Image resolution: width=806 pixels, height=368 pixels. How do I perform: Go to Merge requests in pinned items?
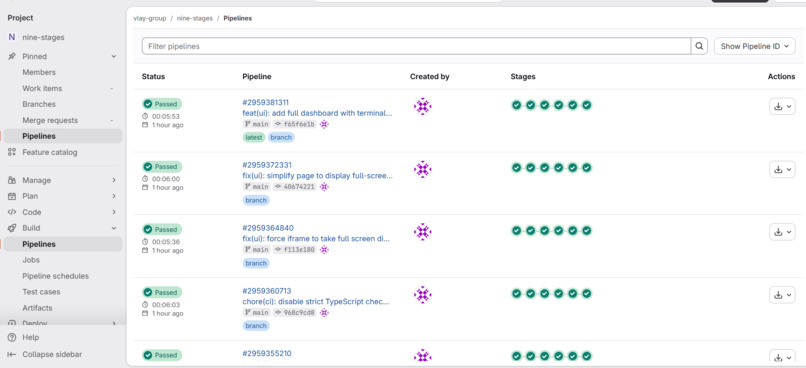point(50,120)
